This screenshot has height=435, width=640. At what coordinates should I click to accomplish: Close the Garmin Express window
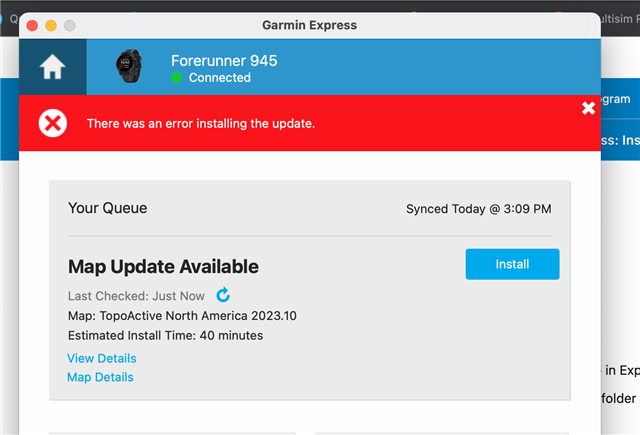coord(32,26)
